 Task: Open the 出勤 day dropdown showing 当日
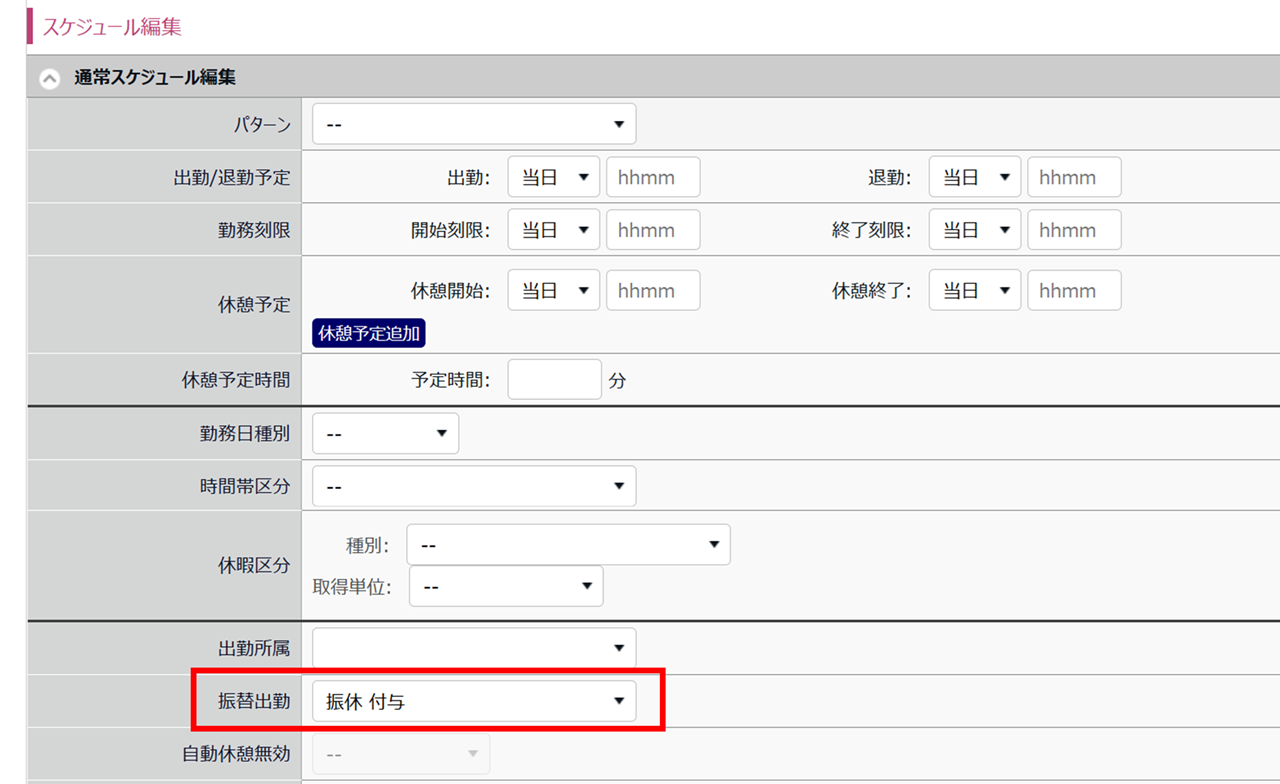coord(554,177)
